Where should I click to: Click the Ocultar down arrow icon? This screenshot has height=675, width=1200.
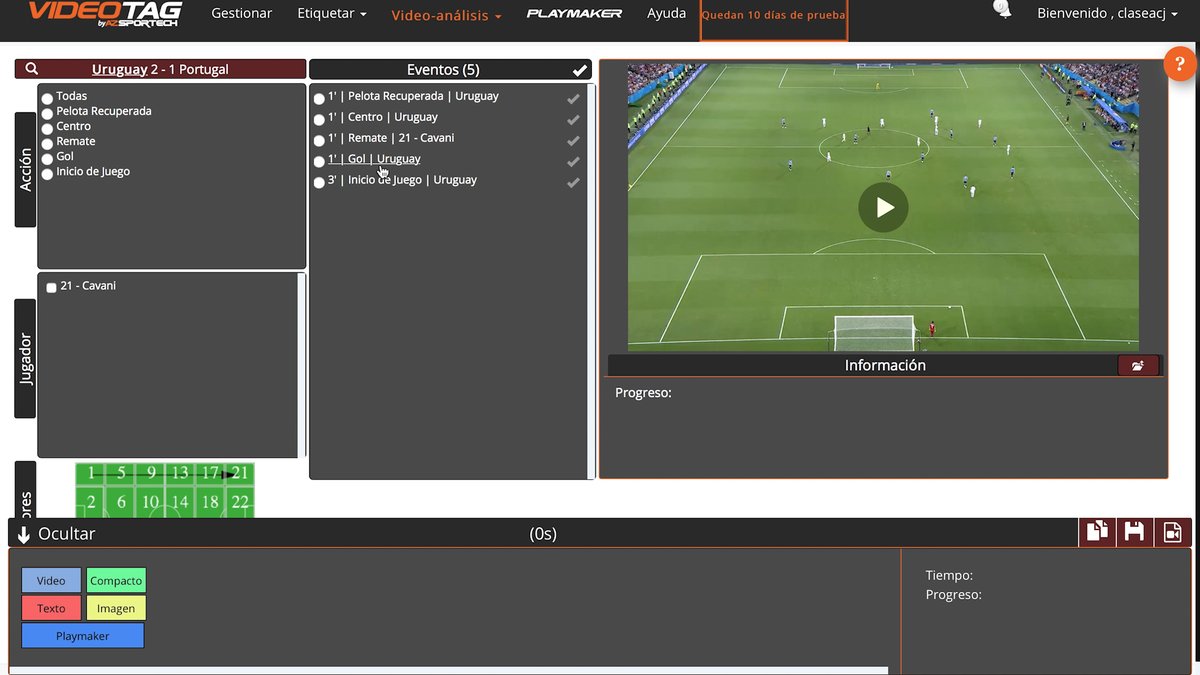[x=24, y=535]
